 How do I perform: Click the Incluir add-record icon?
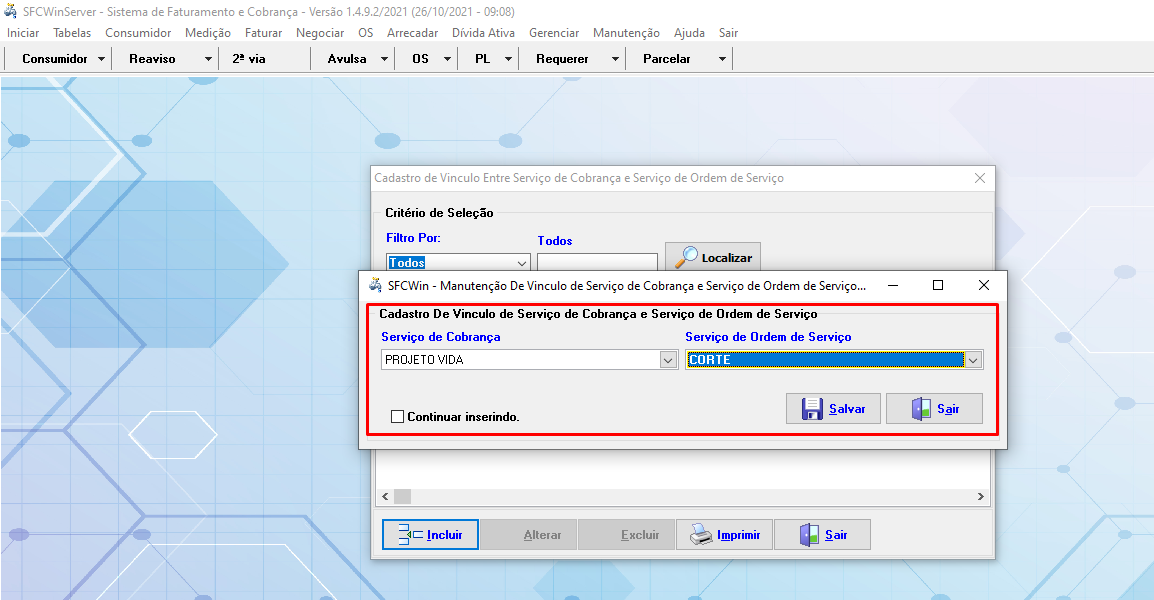[x=410, y=535]
